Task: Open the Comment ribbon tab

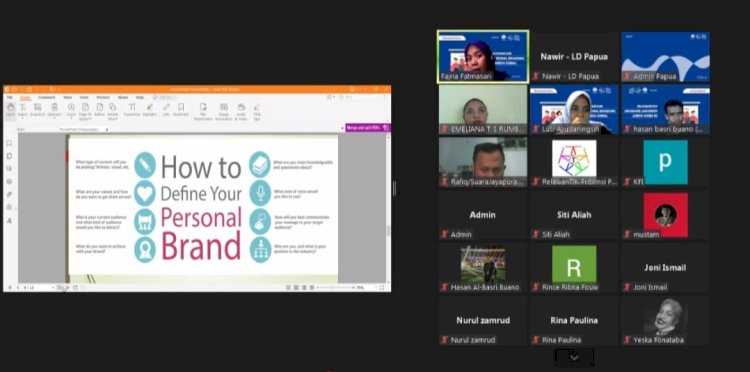Action: (x=46, y=97)
